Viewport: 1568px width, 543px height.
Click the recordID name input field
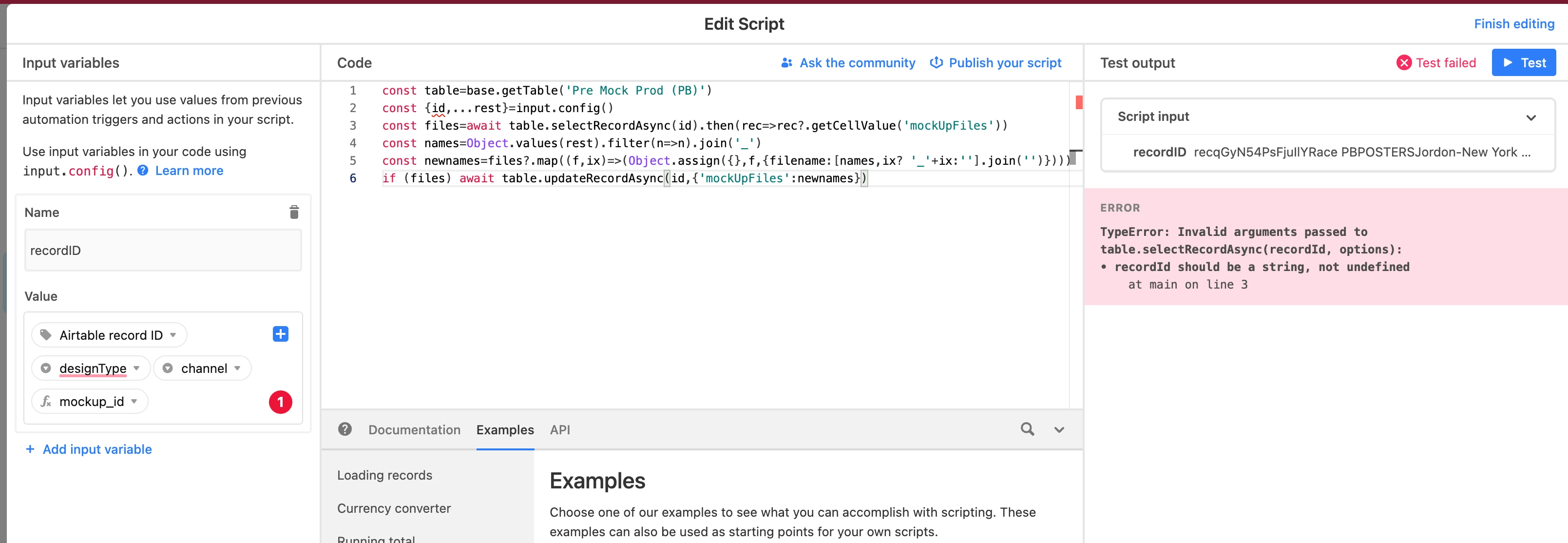[x=163, y=250]
